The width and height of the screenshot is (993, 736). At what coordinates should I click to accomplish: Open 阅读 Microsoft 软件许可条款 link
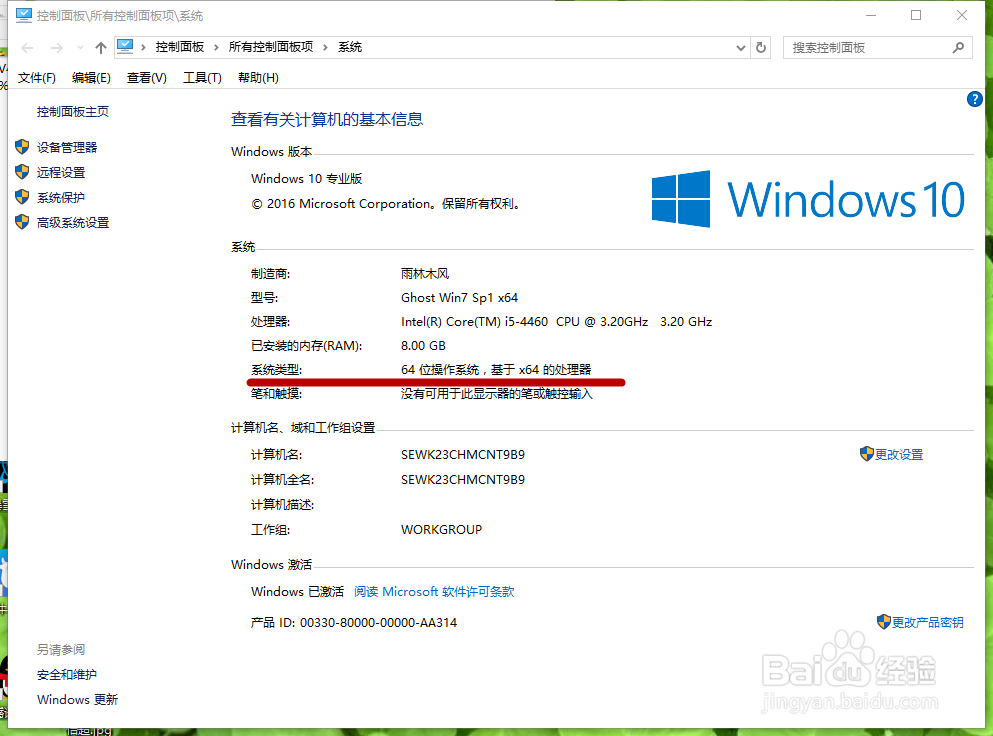(434, 592)
